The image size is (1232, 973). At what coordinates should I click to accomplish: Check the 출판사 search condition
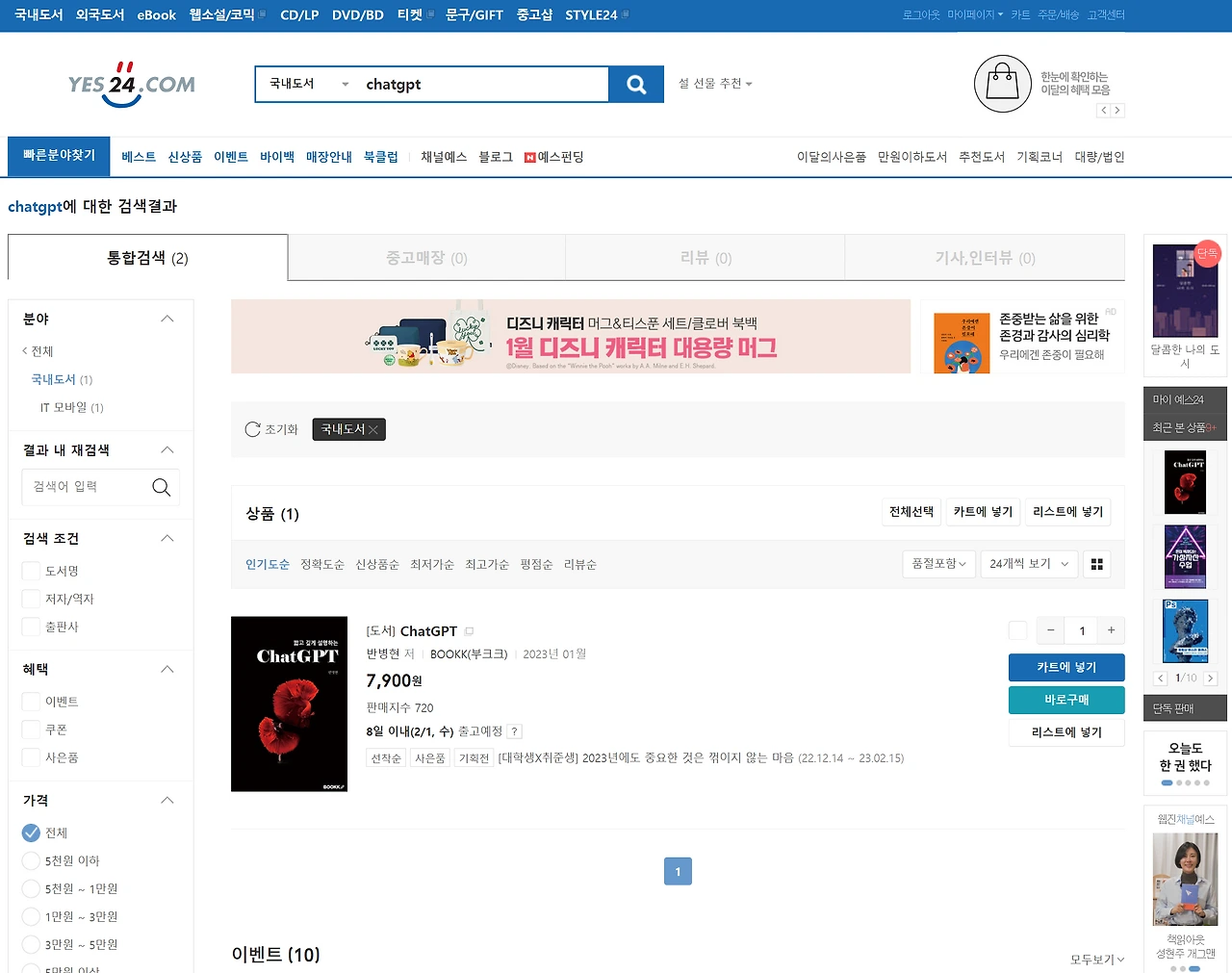pyautogui.click(x=31, y=627)
